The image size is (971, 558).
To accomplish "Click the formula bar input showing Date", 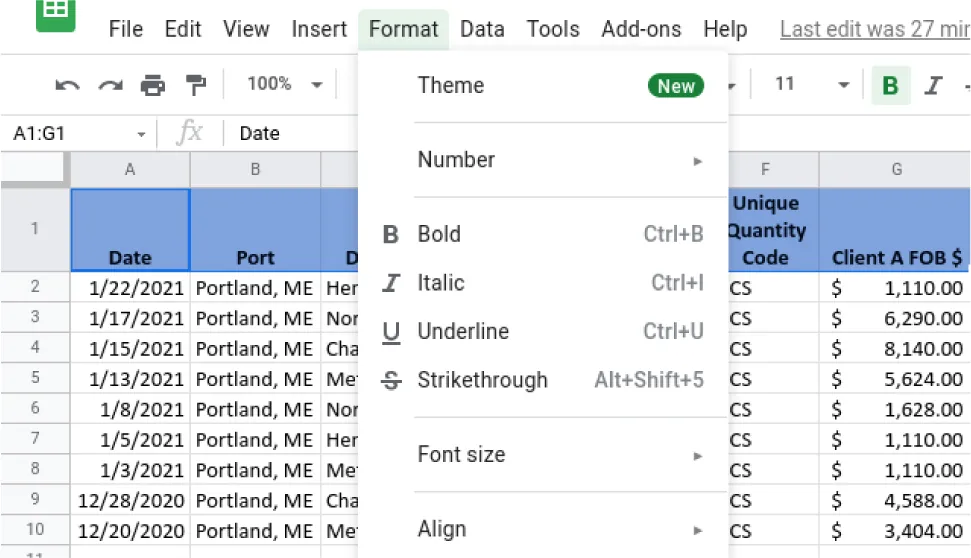I will (290, 134).
